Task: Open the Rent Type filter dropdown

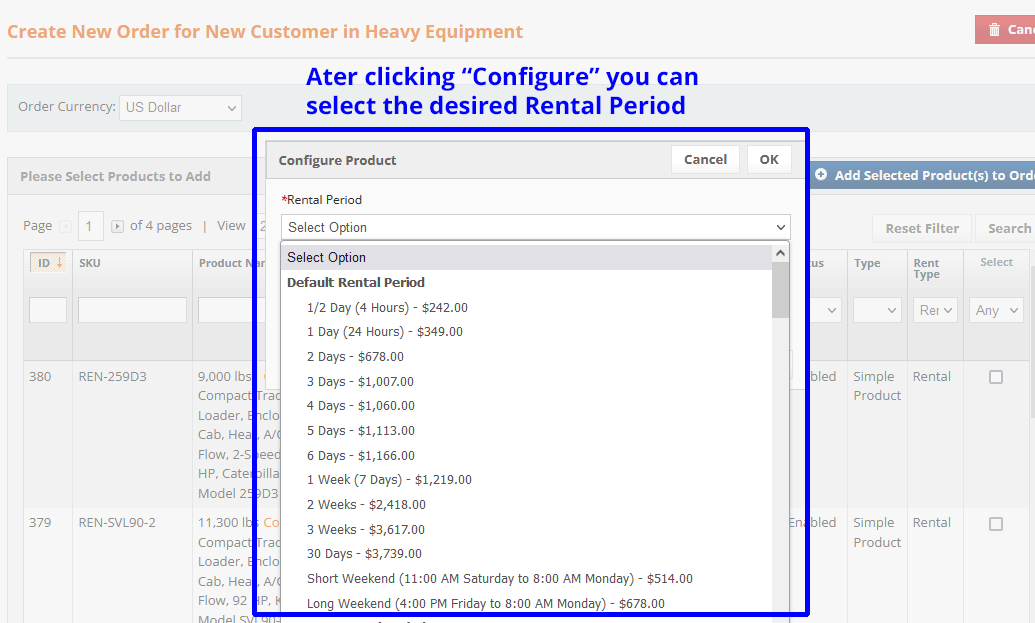Action: pyautogui.click(x=935, y=311)
